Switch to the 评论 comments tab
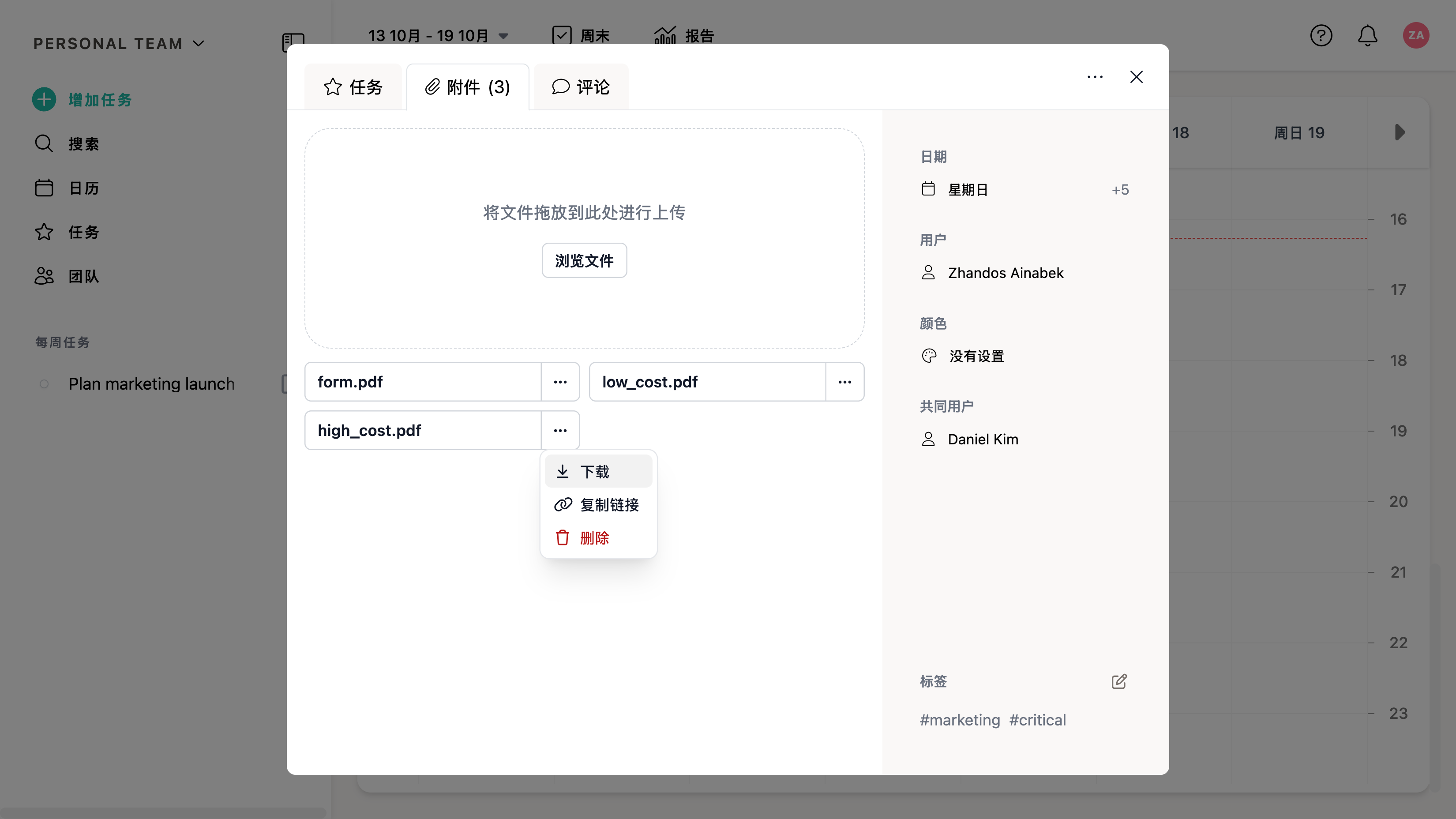The height and width of the screenshot is (819, 1456). point(581,87)
